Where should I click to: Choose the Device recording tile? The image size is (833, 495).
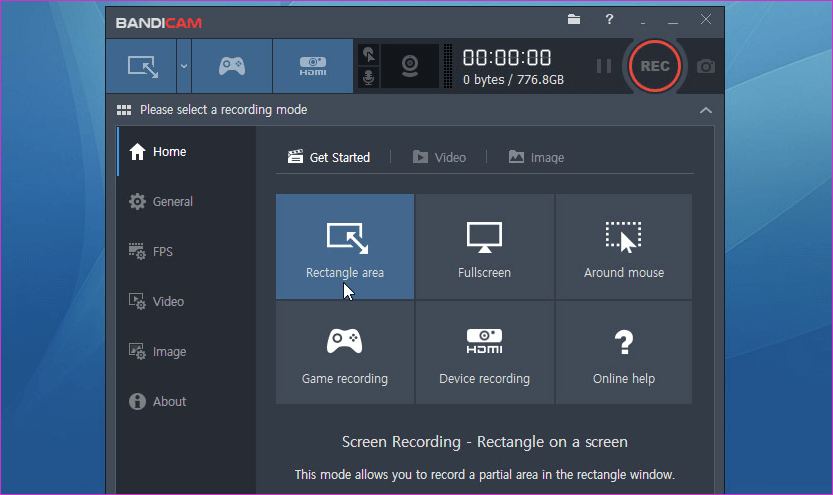(484, 353)
